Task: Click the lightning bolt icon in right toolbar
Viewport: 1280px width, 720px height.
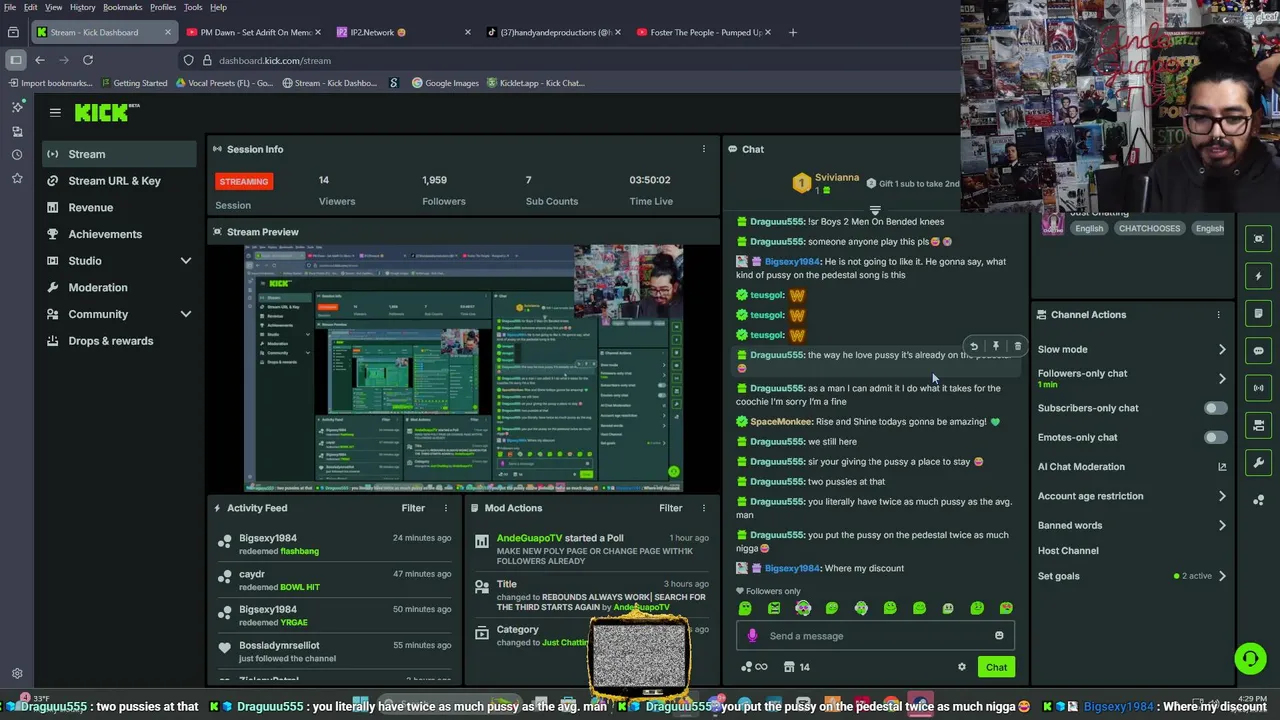Action: (x=1258, y=276)
